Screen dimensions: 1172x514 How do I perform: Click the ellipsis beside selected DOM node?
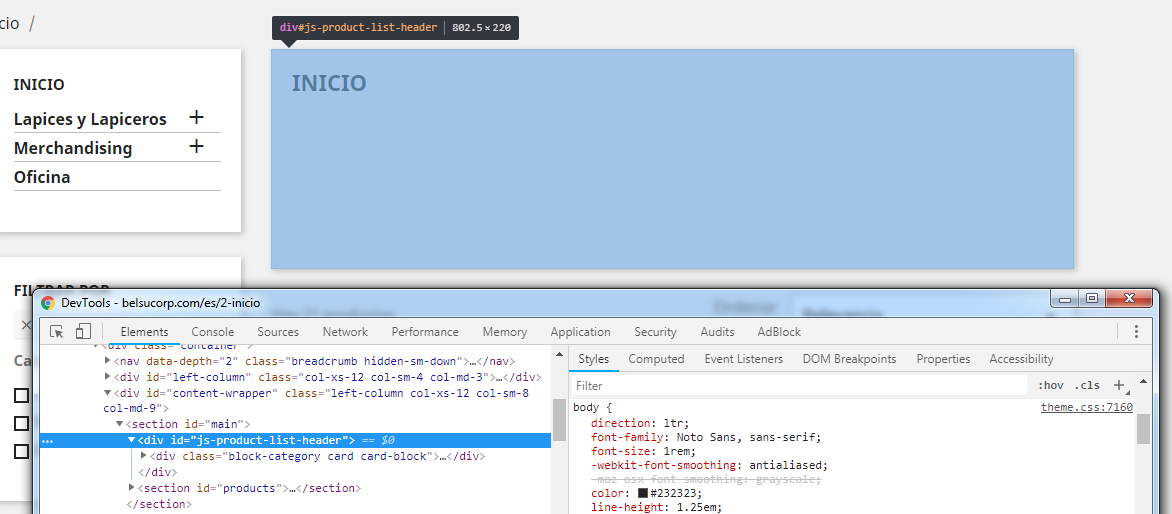pyautogui.click(x=48, y=441)
